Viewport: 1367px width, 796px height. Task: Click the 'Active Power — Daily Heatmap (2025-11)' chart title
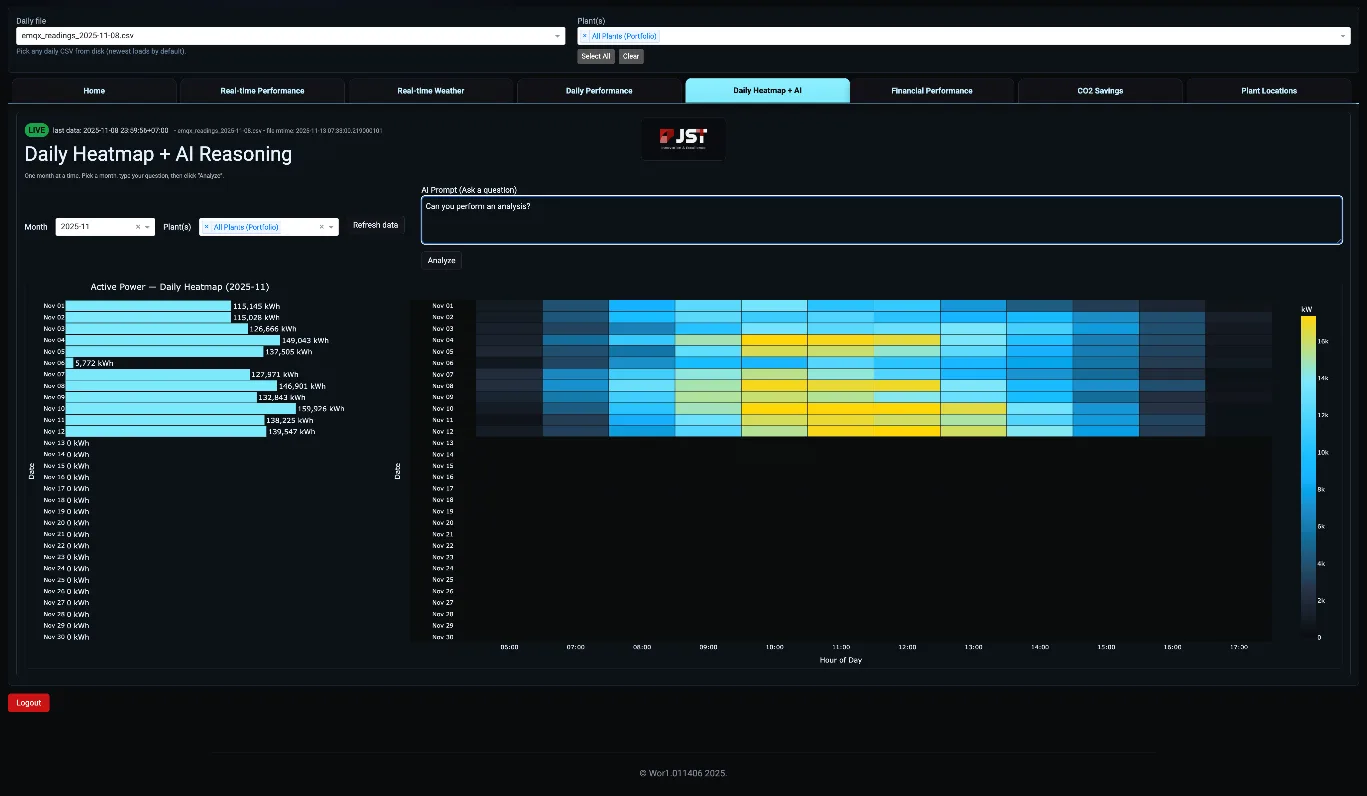(x=180, y=287)
